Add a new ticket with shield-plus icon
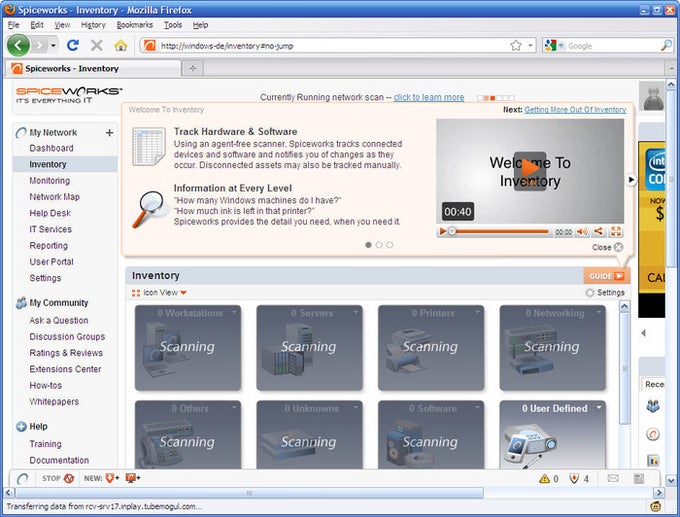The width and height of the screenshot is (680, 517). pyautogui.click(x=112, y=478)
